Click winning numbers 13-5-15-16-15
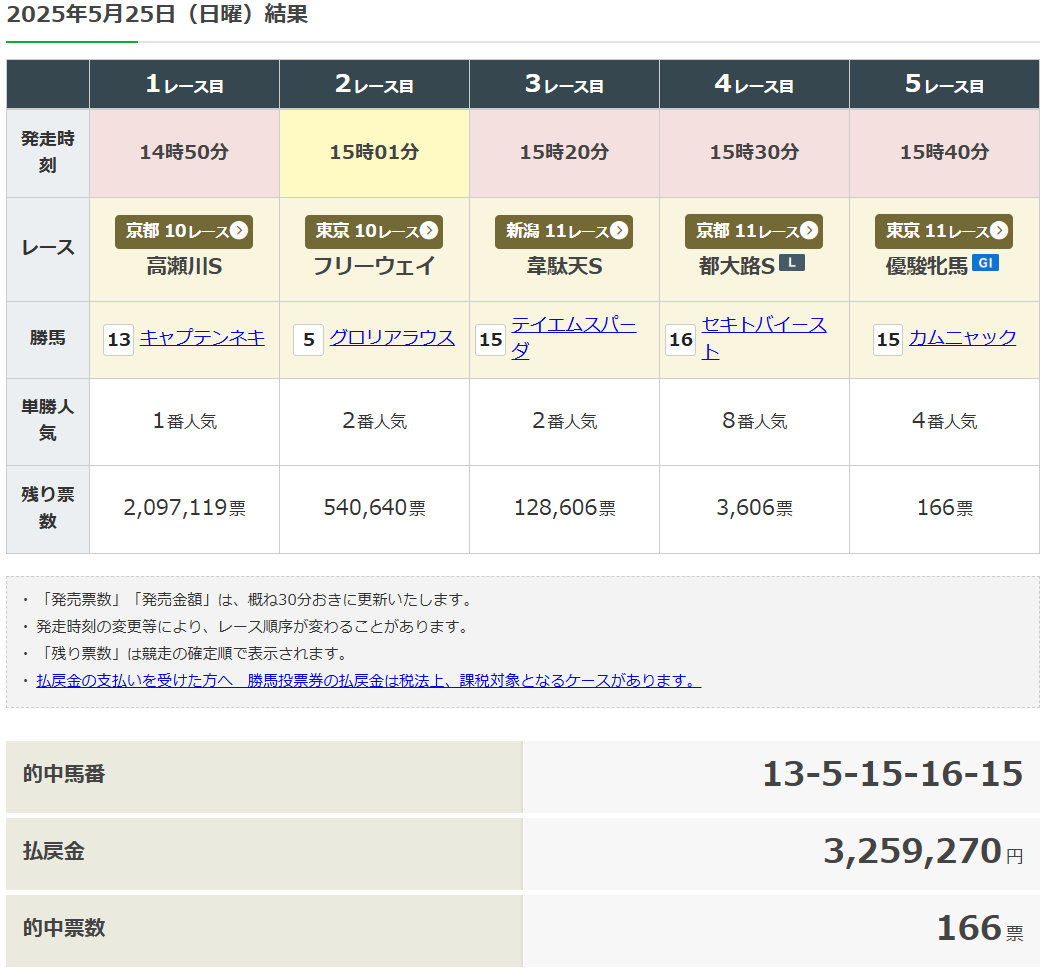Viewport: 1046px width, 976px height. 893,775
